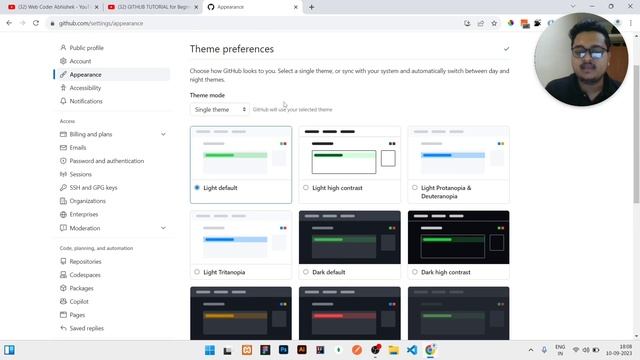Click the Dark high contrast theme preview

coord(458,238)
